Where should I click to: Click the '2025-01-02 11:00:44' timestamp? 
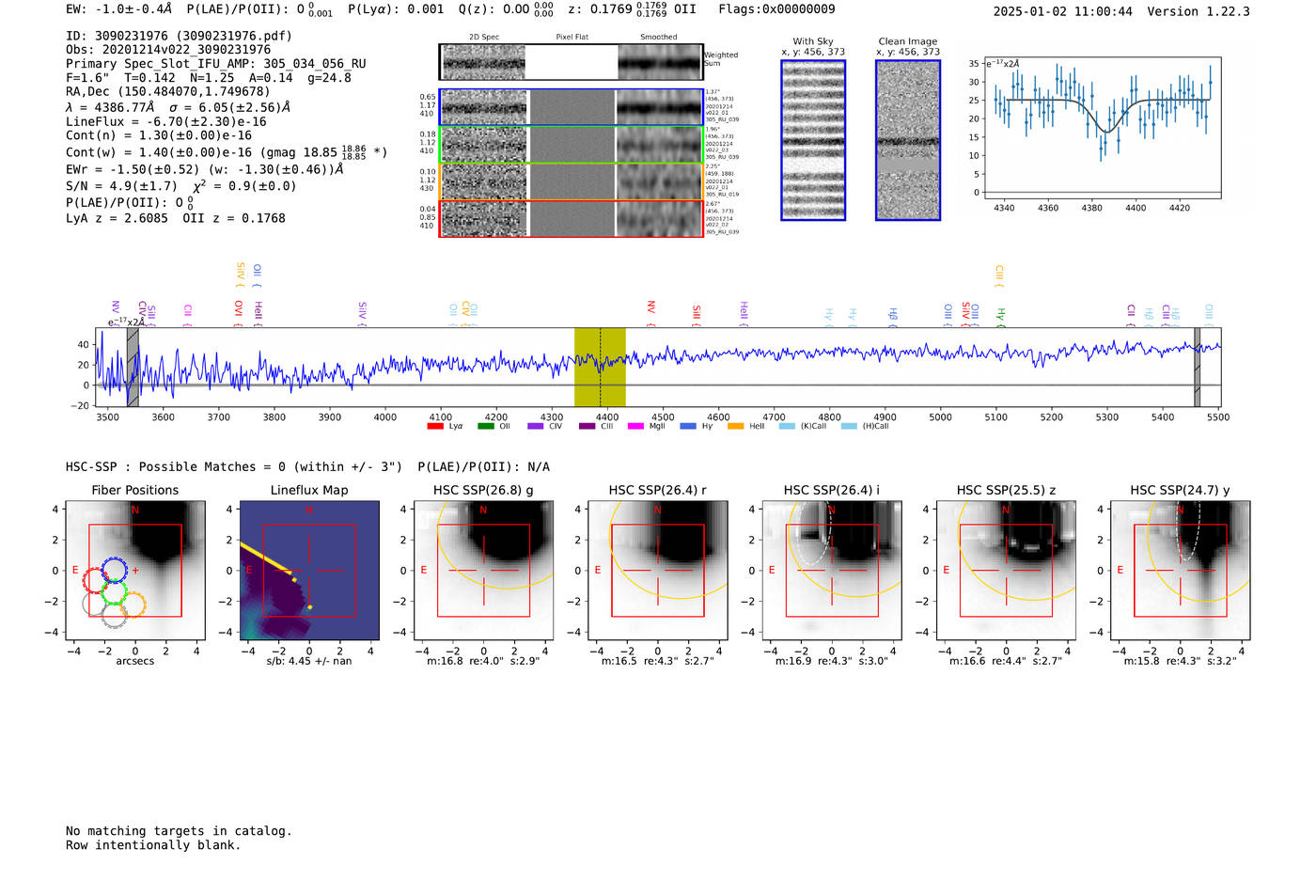point(1062,11)
